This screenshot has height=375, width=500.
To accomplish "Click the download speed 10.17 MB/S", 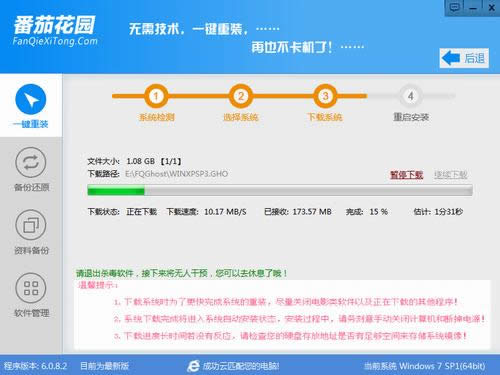I will (225, 212).
